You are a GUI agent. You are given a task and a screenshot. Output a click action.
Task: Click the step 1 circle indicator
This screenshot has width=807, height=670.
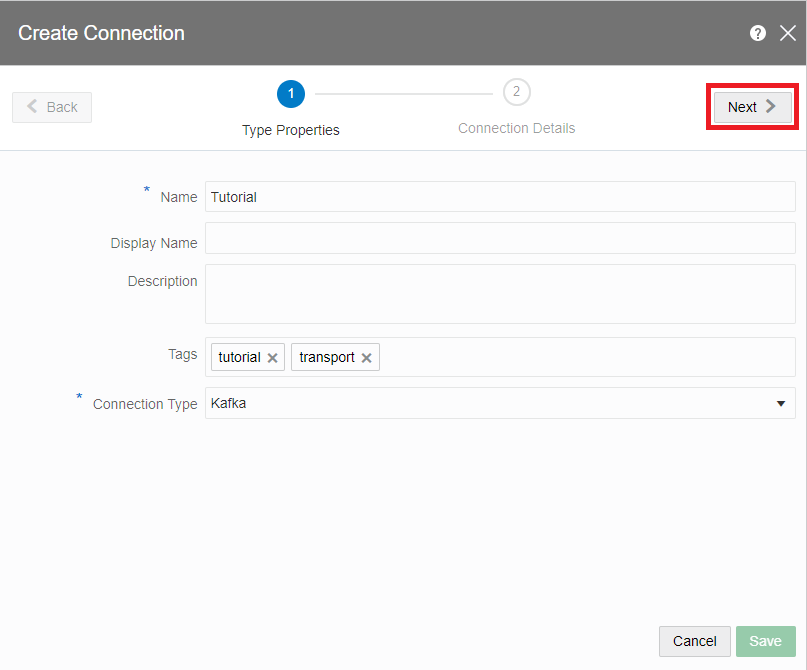[x=291, y=93]
